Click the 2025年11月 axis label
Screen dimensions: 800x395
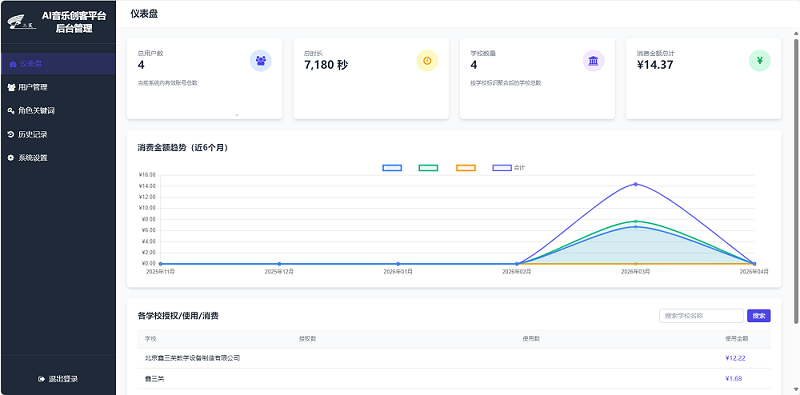160,272
